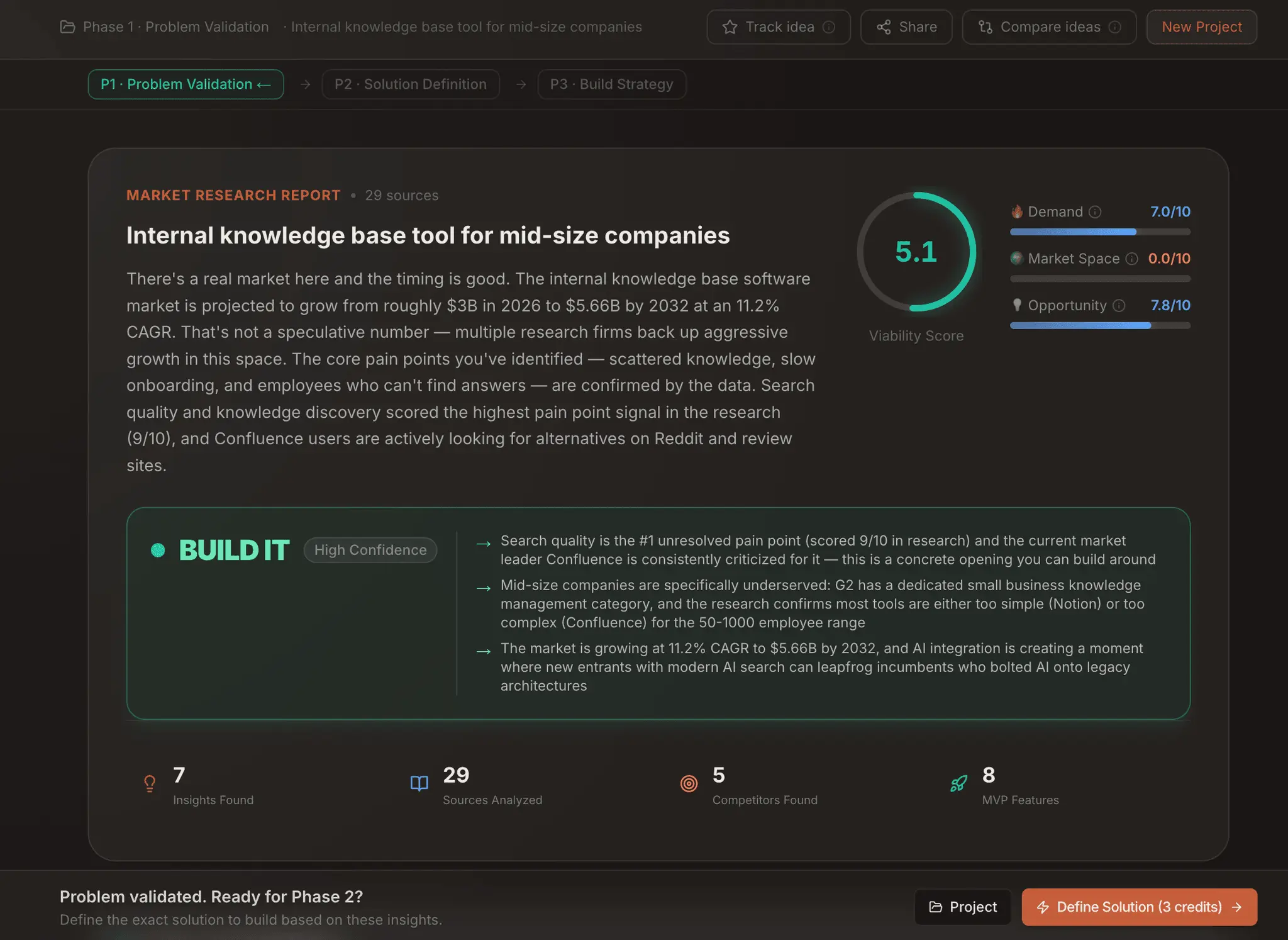Click the flame icon next to Demand
This screenshot has height=940, width=1288.
[1017, 211]
